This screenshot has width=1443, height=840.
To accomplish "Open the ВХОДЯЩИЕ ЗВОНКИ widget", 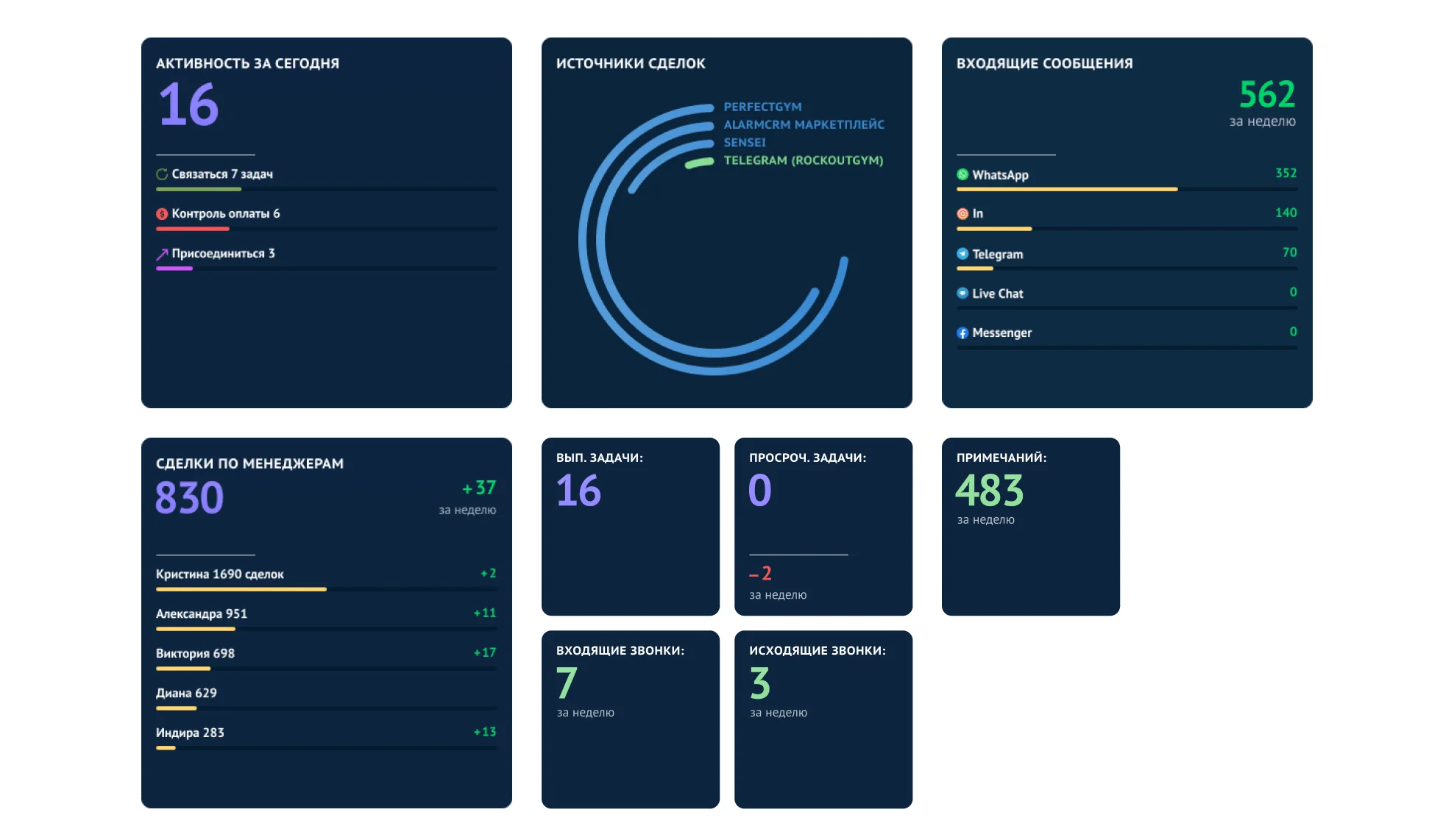I will (630, 719).
